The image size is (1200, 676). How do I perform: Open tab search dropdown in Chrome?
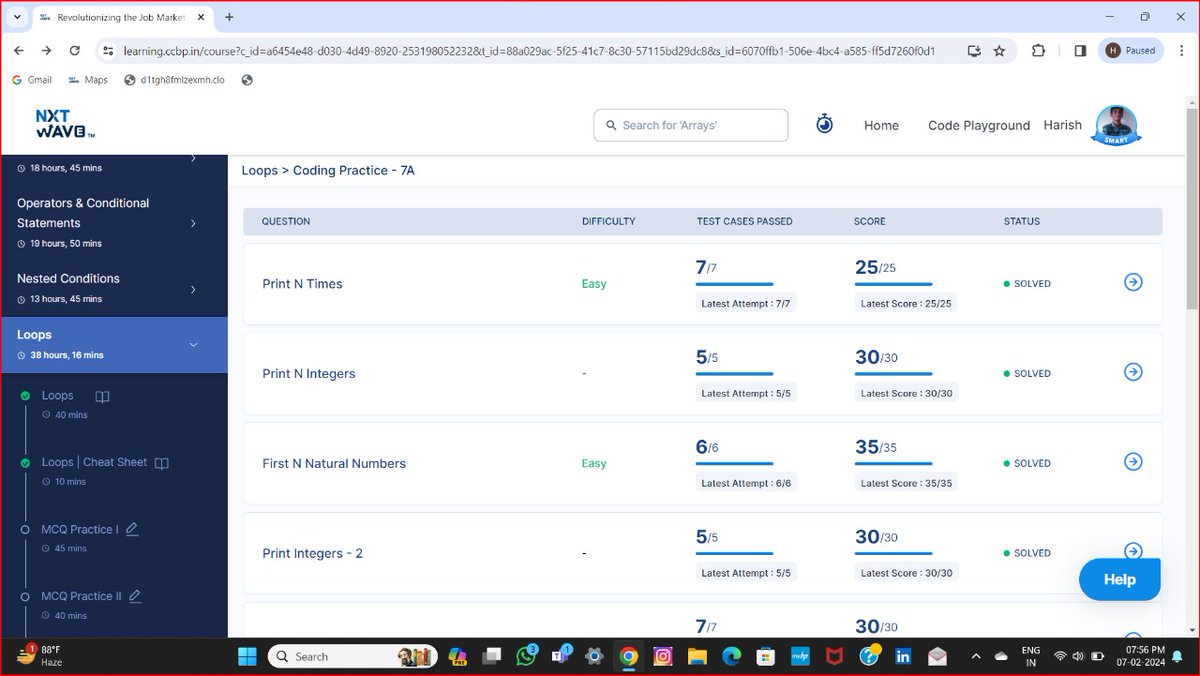(x=17, y=17)
